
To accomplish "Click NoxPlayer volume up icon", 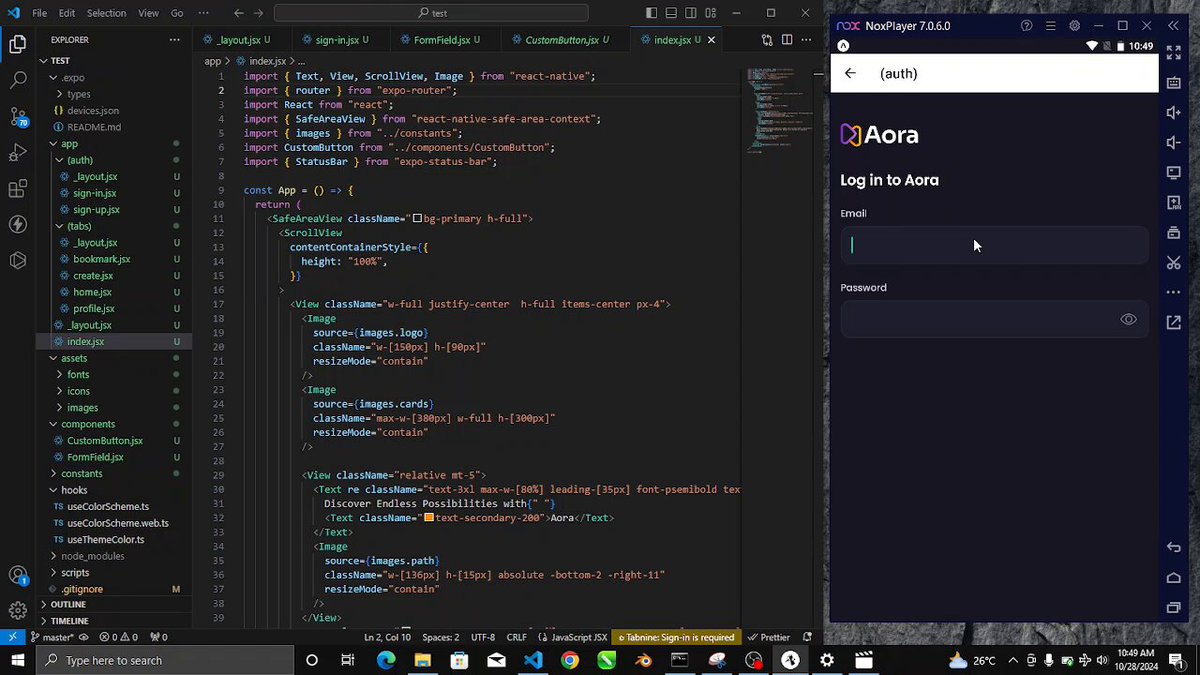I will click(x=1174, y=113).
